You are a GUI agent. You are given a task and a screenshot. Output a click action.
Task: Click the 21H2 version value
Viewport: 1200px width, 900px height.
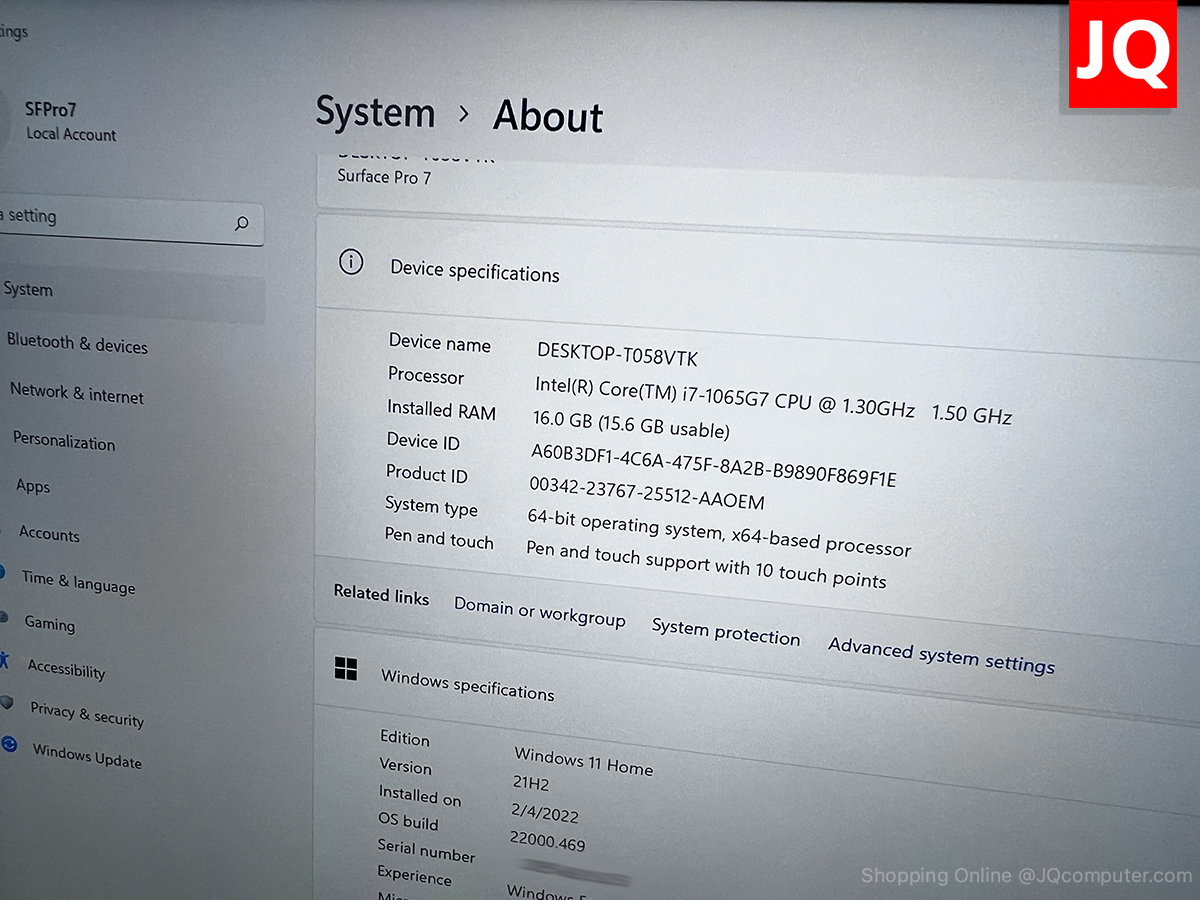tap(531, 784)
